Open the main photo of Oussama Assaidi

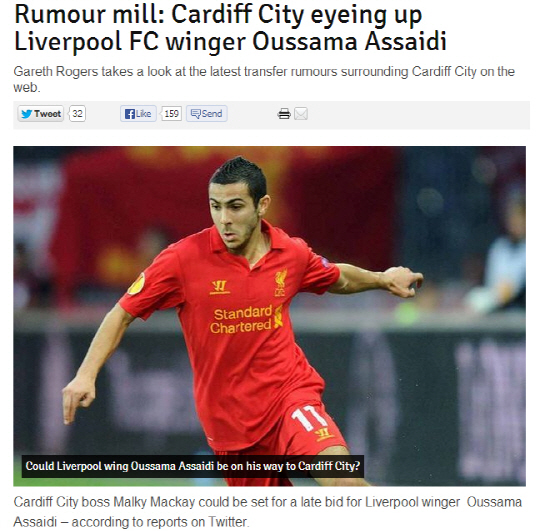click(269, 316)
